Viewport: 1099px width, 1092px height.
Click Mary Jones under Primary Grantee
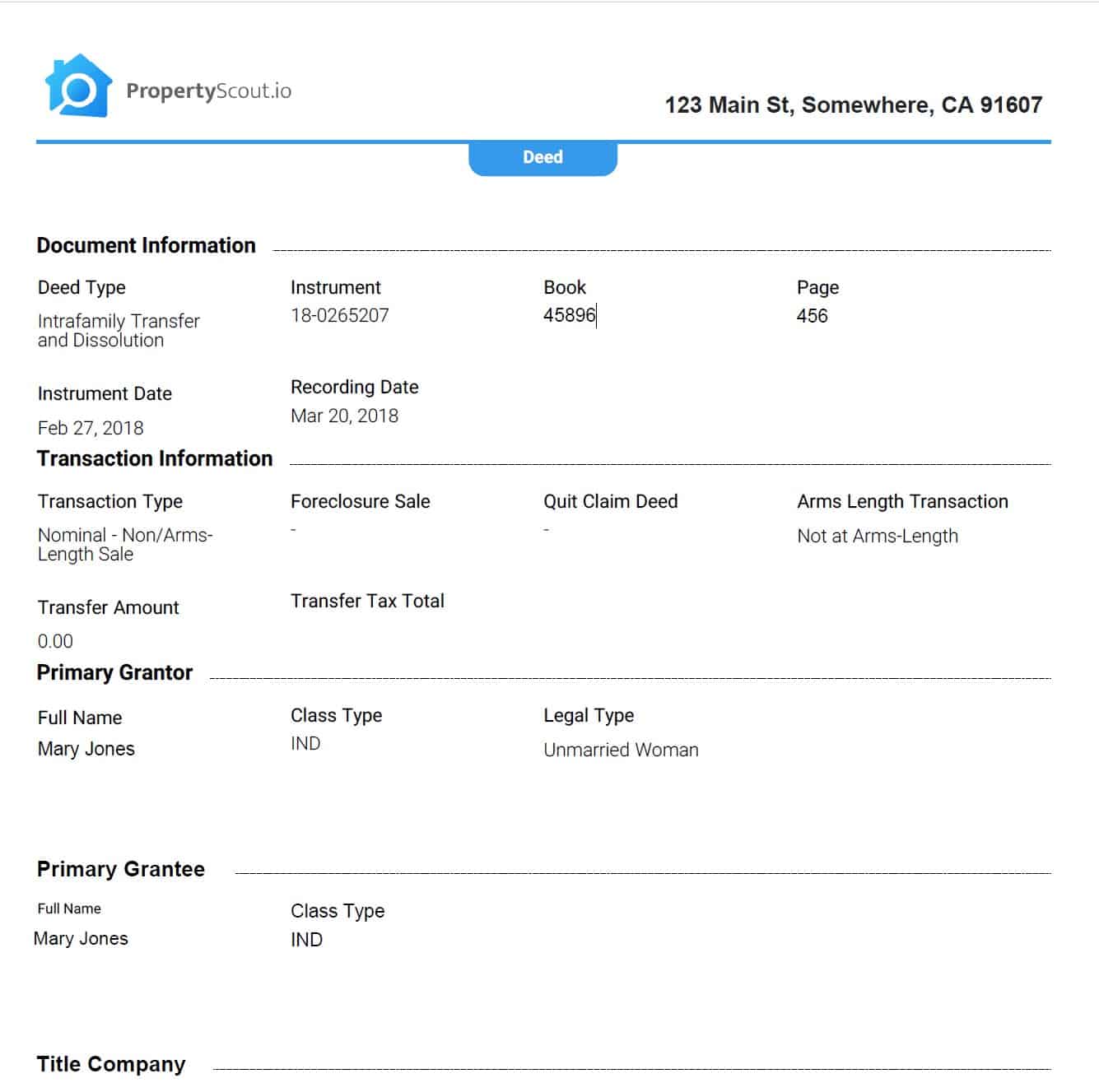[x=81, y=939]
